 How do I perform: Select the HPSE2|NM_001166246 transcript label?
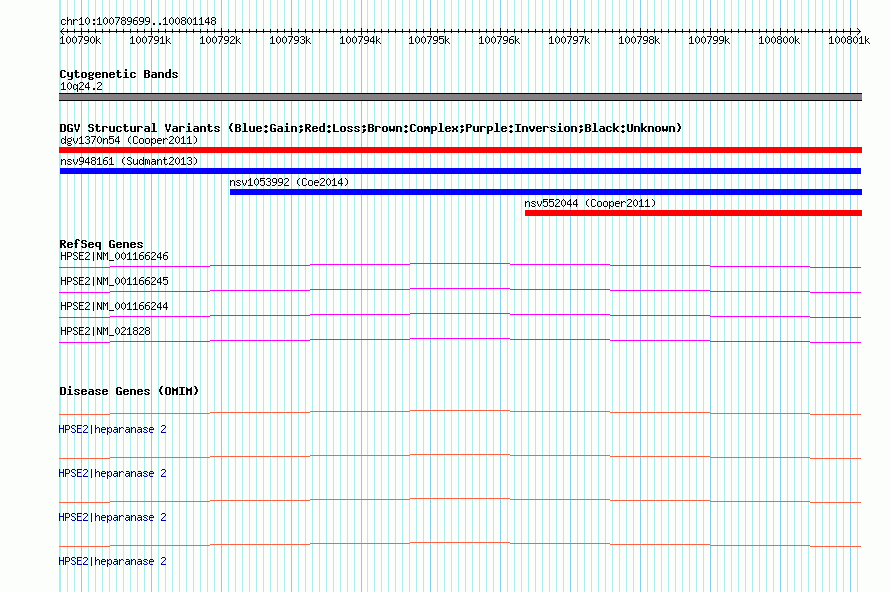coord(114,257)
